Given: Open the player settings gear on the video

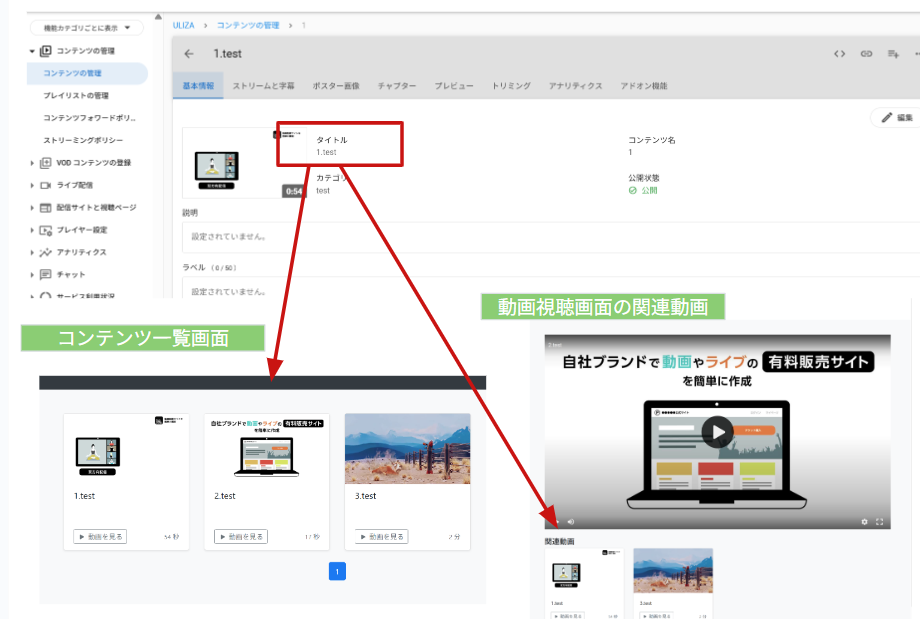Looking at the screenshot, I should (866, 522).
